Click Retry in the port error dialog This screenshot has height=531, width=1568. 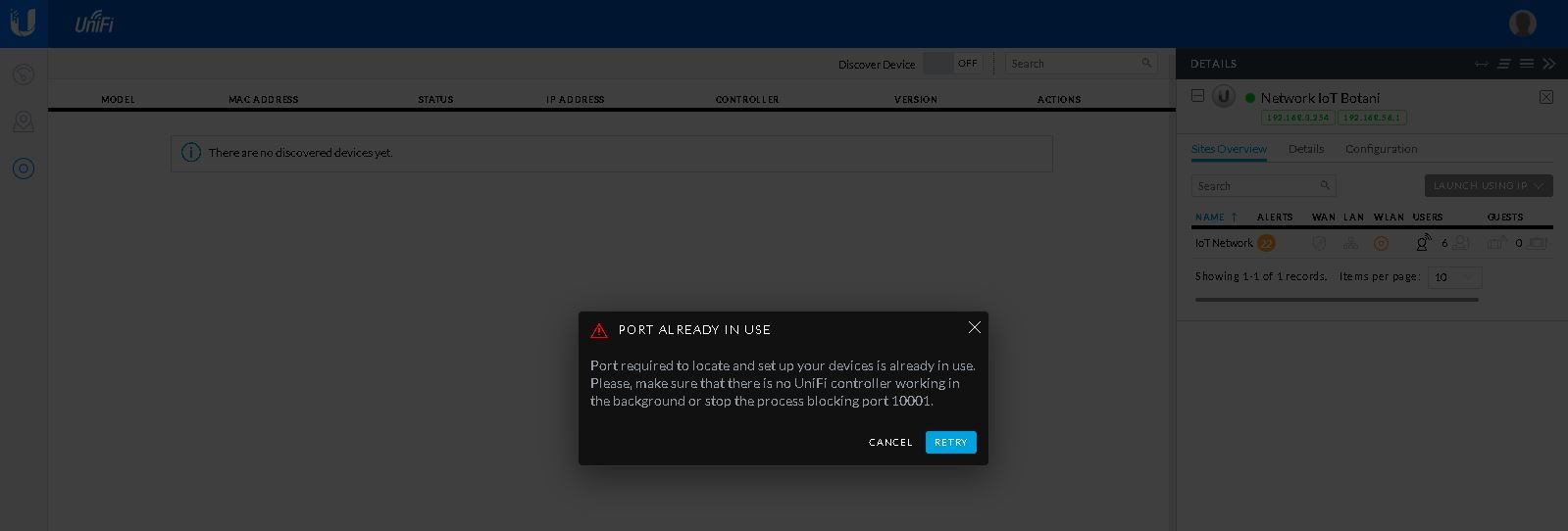point(950,443)
